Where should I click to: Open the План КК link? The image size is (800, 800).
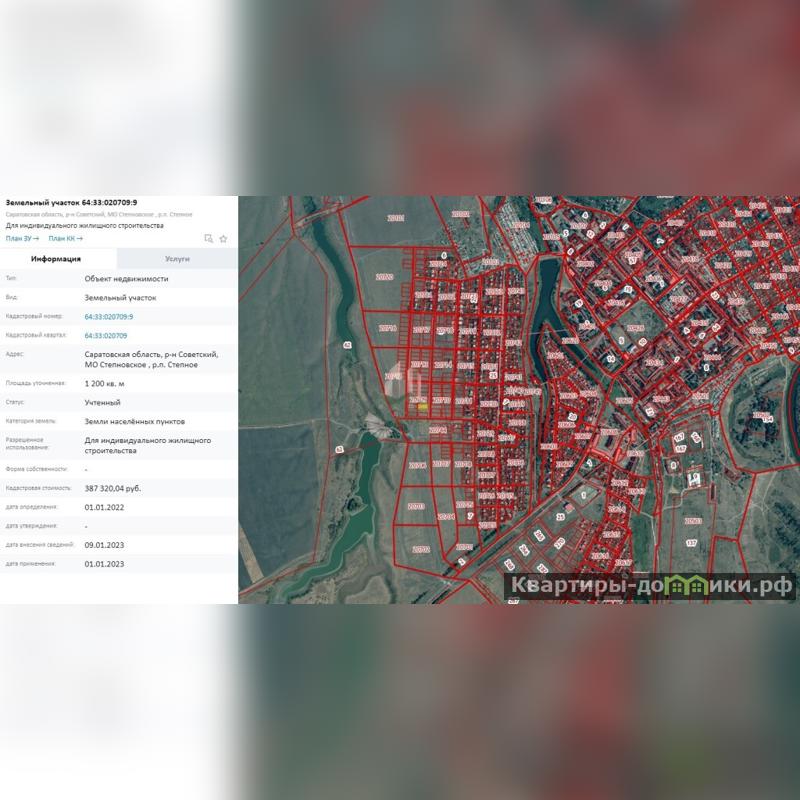(65, 239)
